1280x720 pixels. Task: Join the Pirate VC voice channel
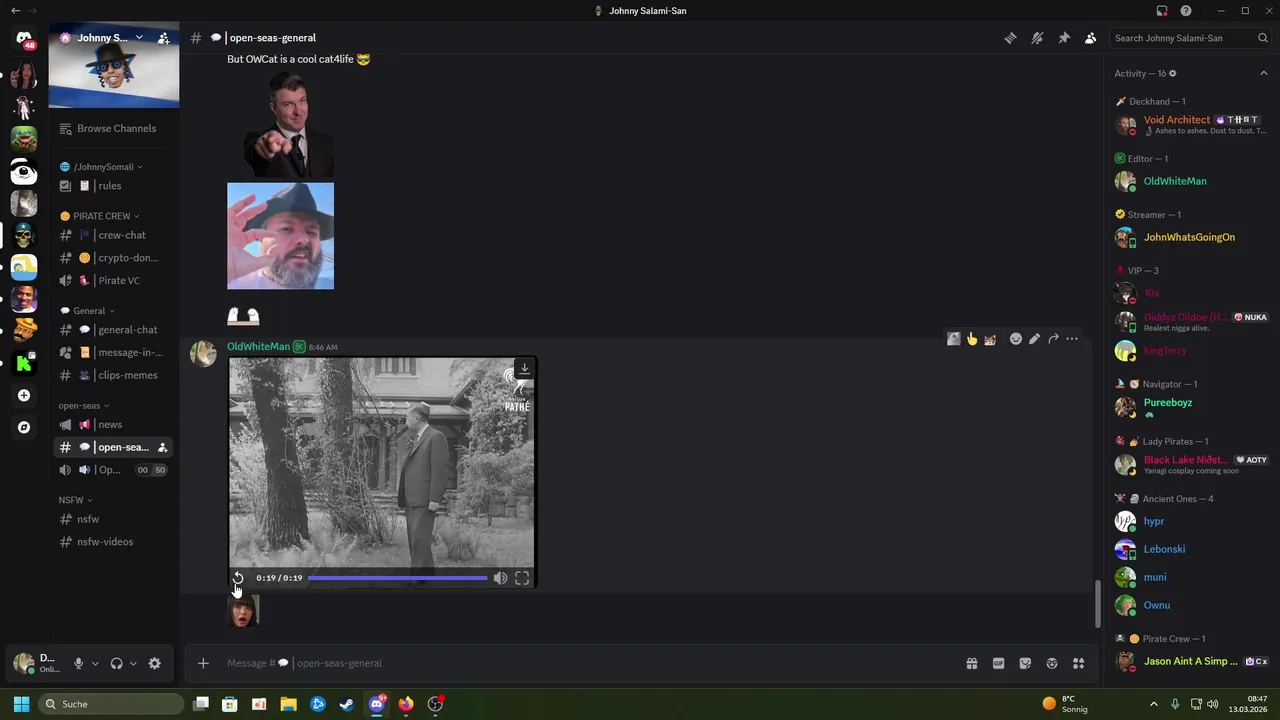(113, 281)
